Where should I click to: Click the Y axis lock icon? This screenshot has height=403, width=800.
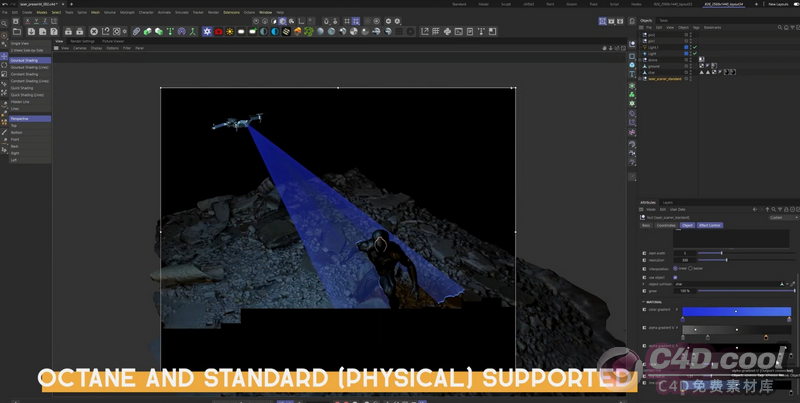(36, 21)
